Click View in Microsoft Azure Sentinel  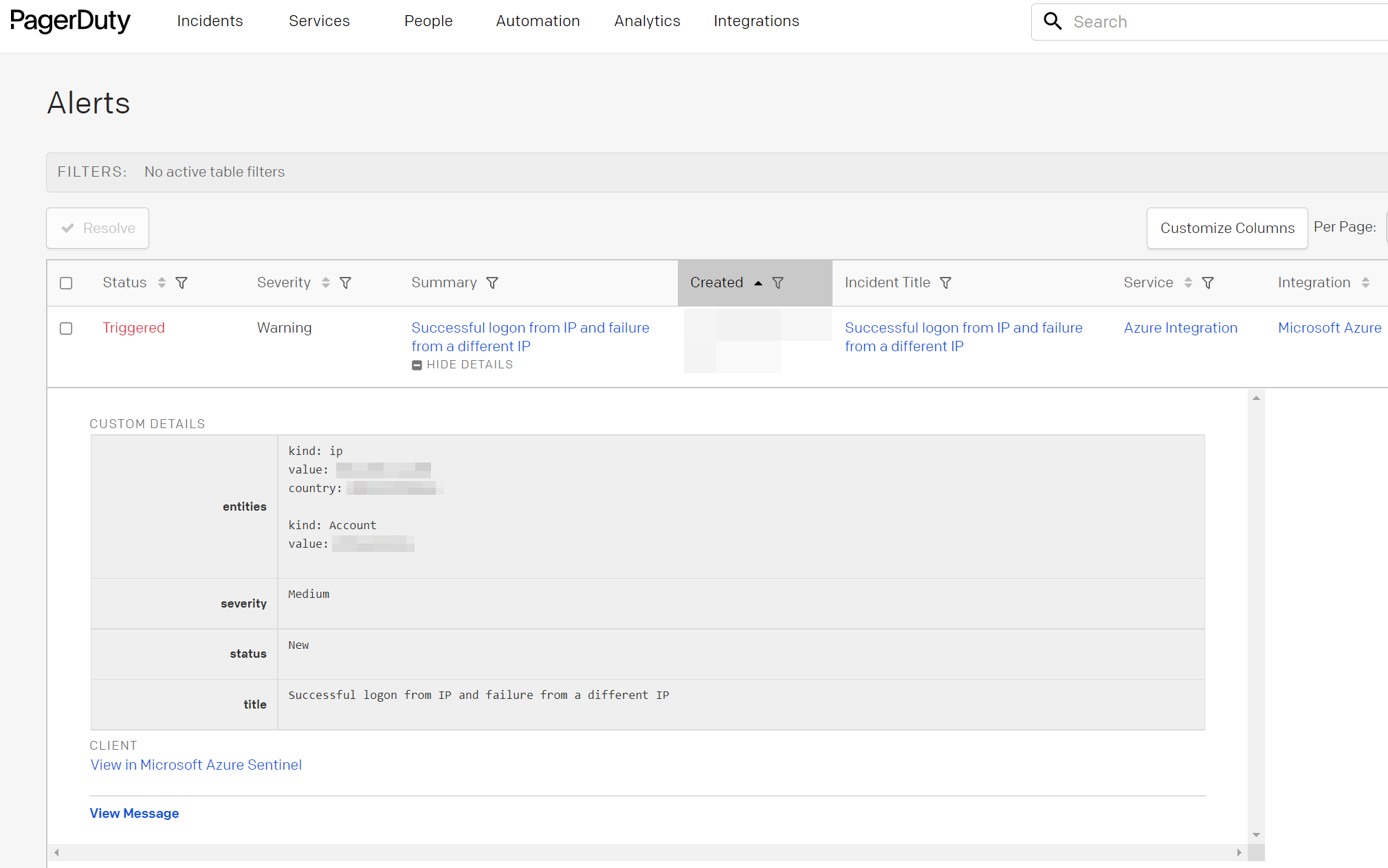pyautogui.click(x=196, y=765)
